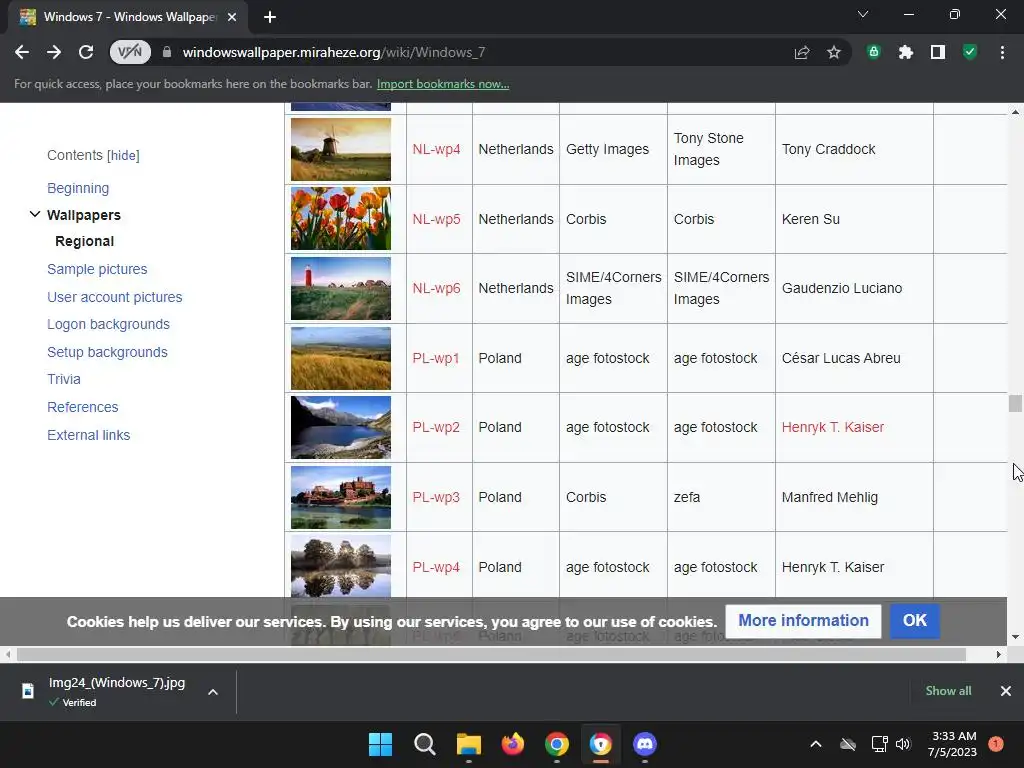This screenshot has height=768, width=1024.
Task: Jump to Logon backgrounds section
Action: [108, 324]
